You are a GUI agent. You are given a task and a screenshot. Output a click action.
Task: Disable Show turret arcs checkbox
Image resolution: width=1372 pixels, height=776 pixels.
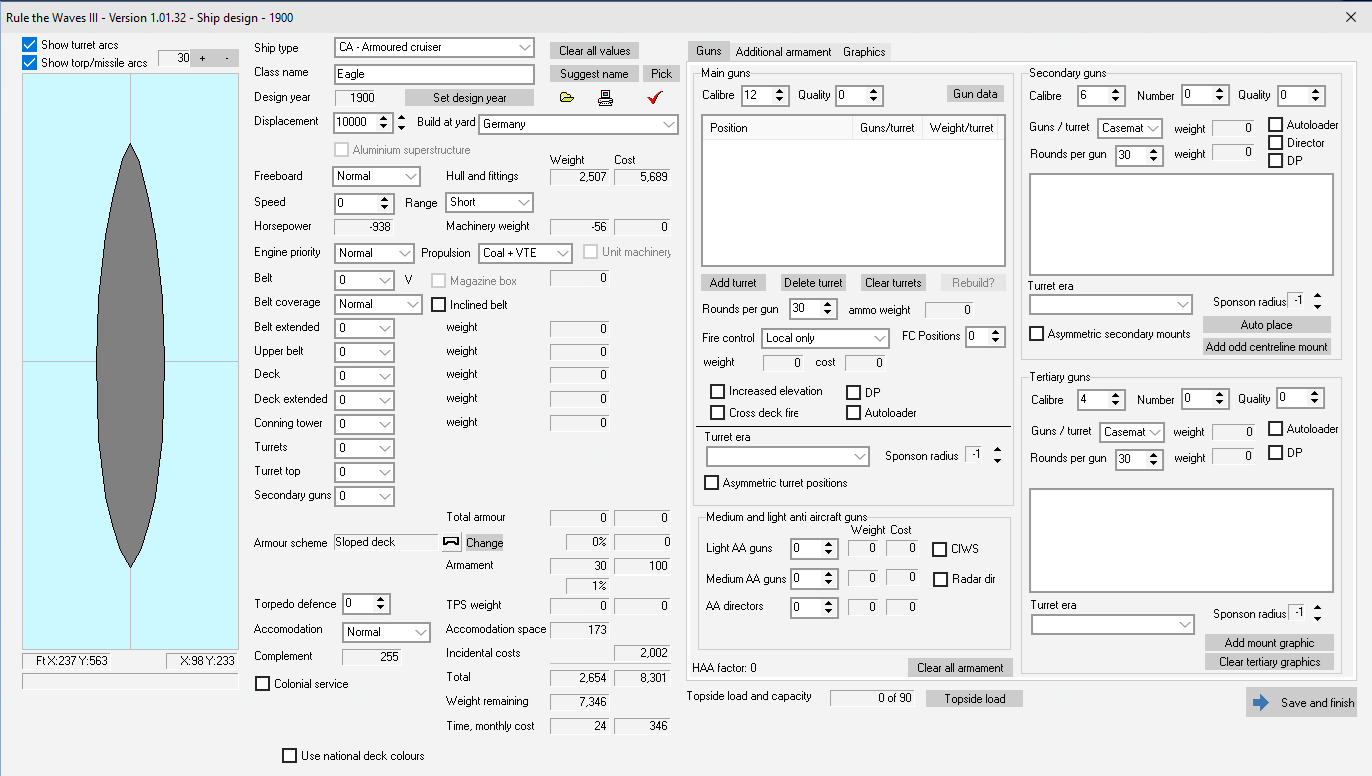[29, 45]
